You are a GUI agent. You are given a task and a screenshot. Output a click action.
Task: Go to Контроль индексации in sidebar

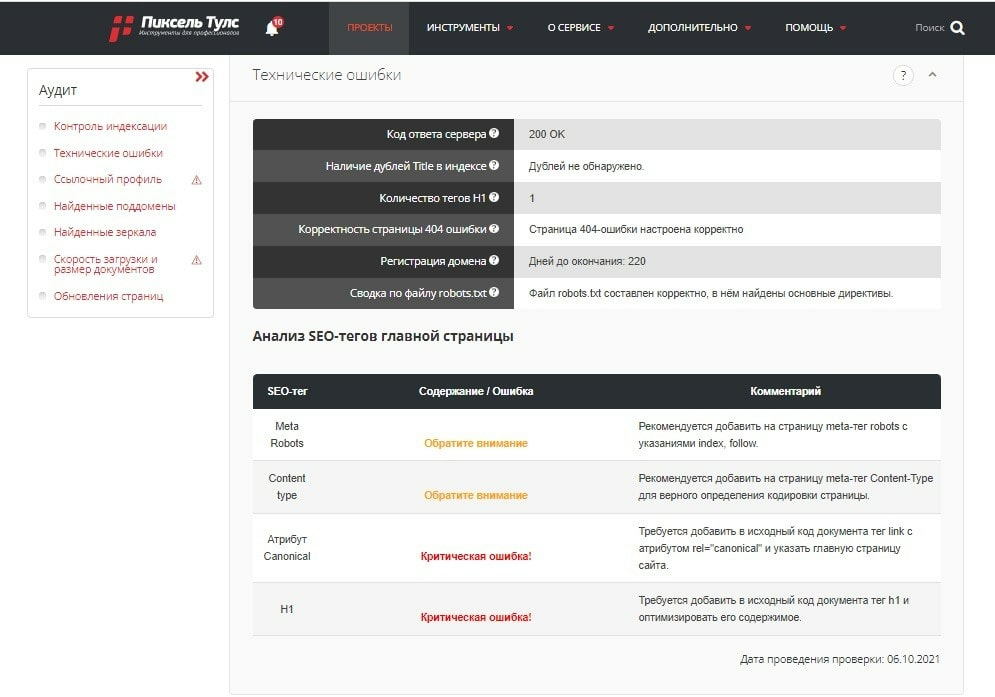110,127
